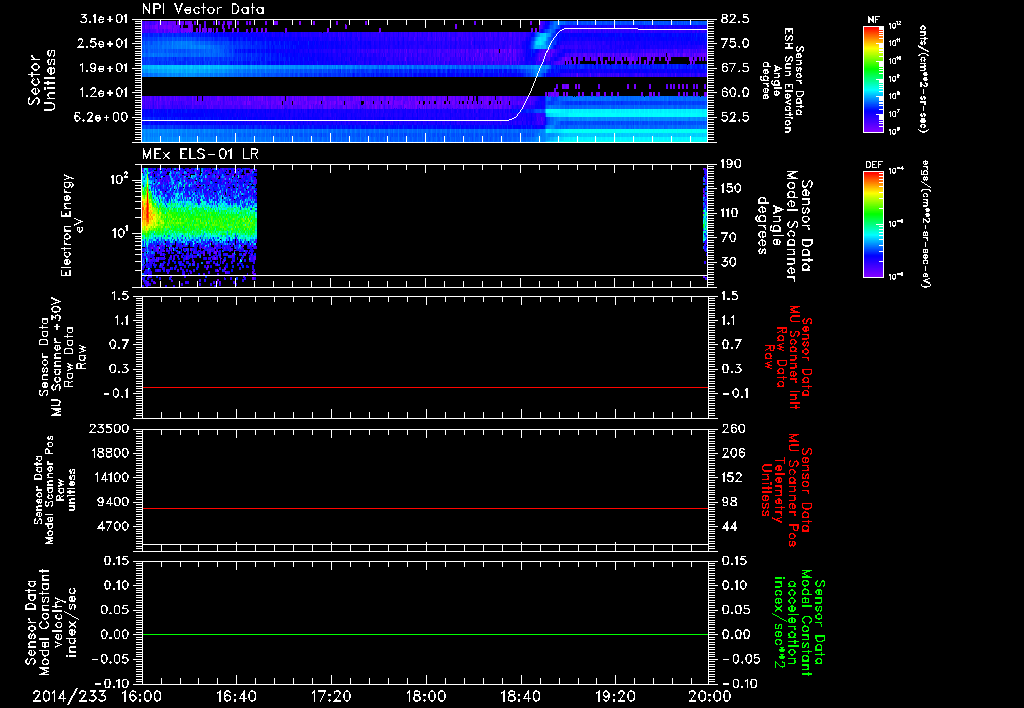This screenshot has width=1024, height=708.
Task: Click the '67.5' sun elevation tick value
Action: tap(735, 68)
